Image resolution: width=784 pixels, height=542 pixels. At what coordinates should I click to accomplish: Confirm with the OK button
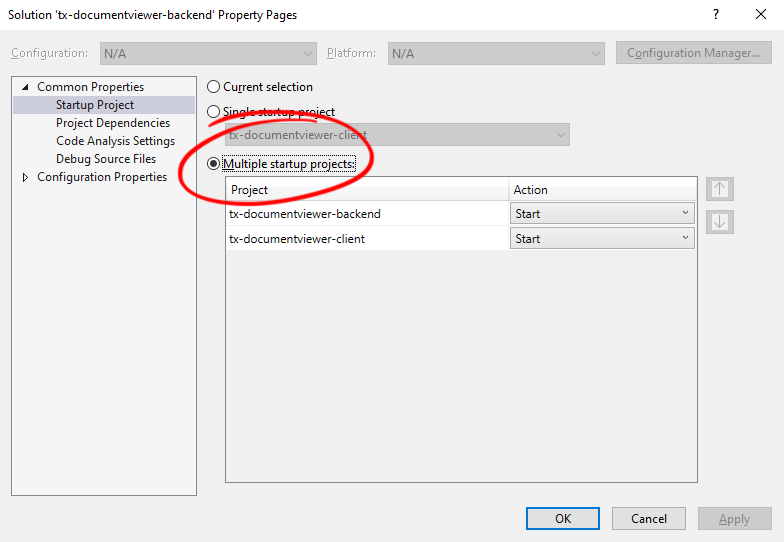pyautogui.click(x=563, y=518)
